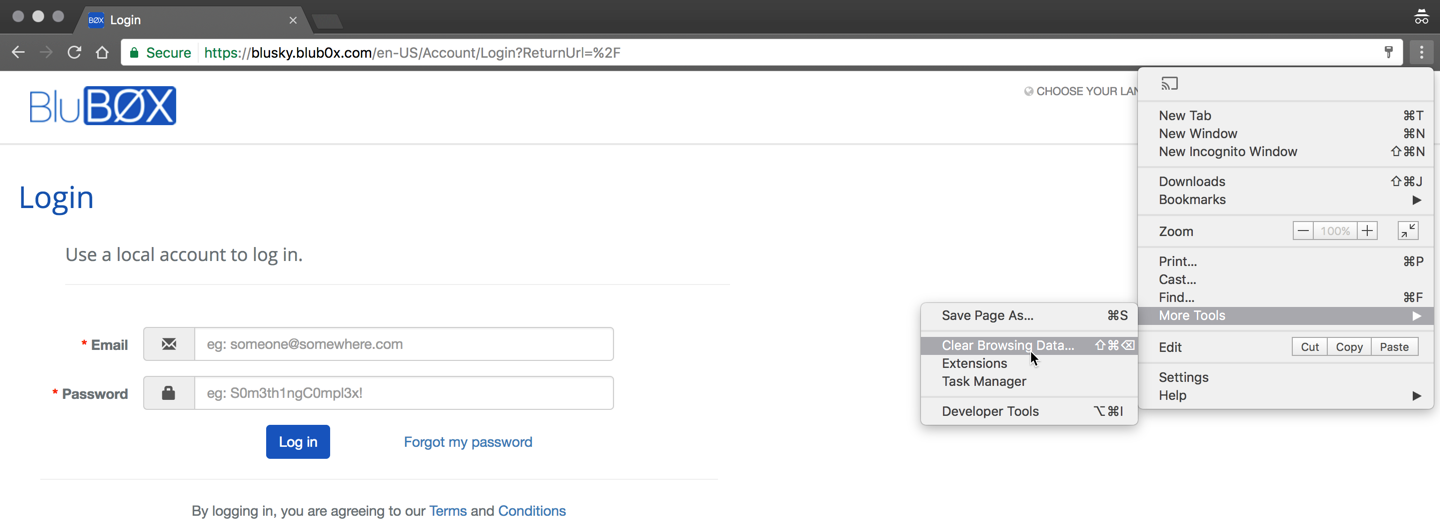Go to the browser home page
The height and width of the screenshot is (529, 1440).
(102, 52)
